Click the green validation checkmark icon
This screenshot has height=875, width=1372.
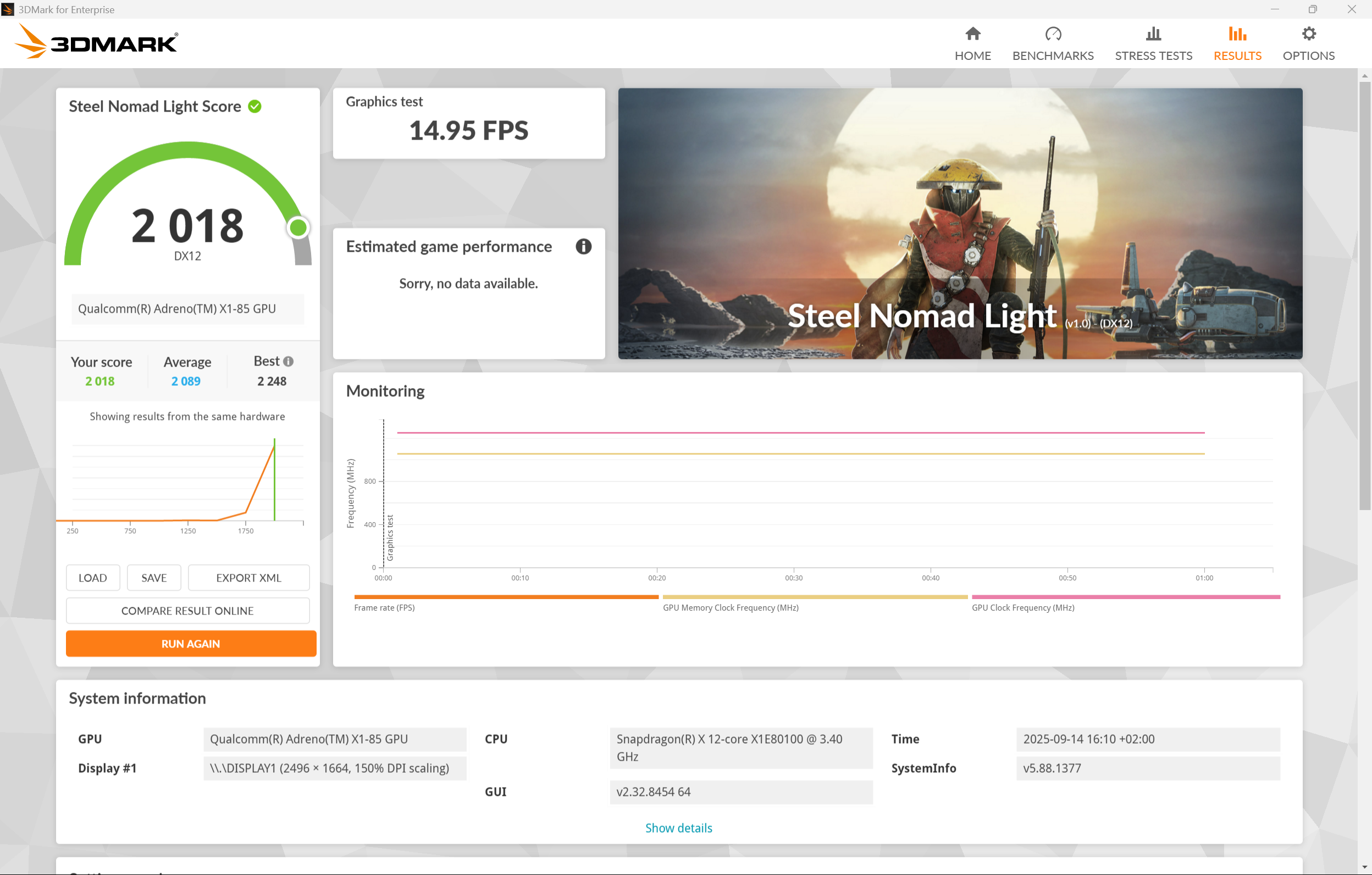tap(255, 107)
